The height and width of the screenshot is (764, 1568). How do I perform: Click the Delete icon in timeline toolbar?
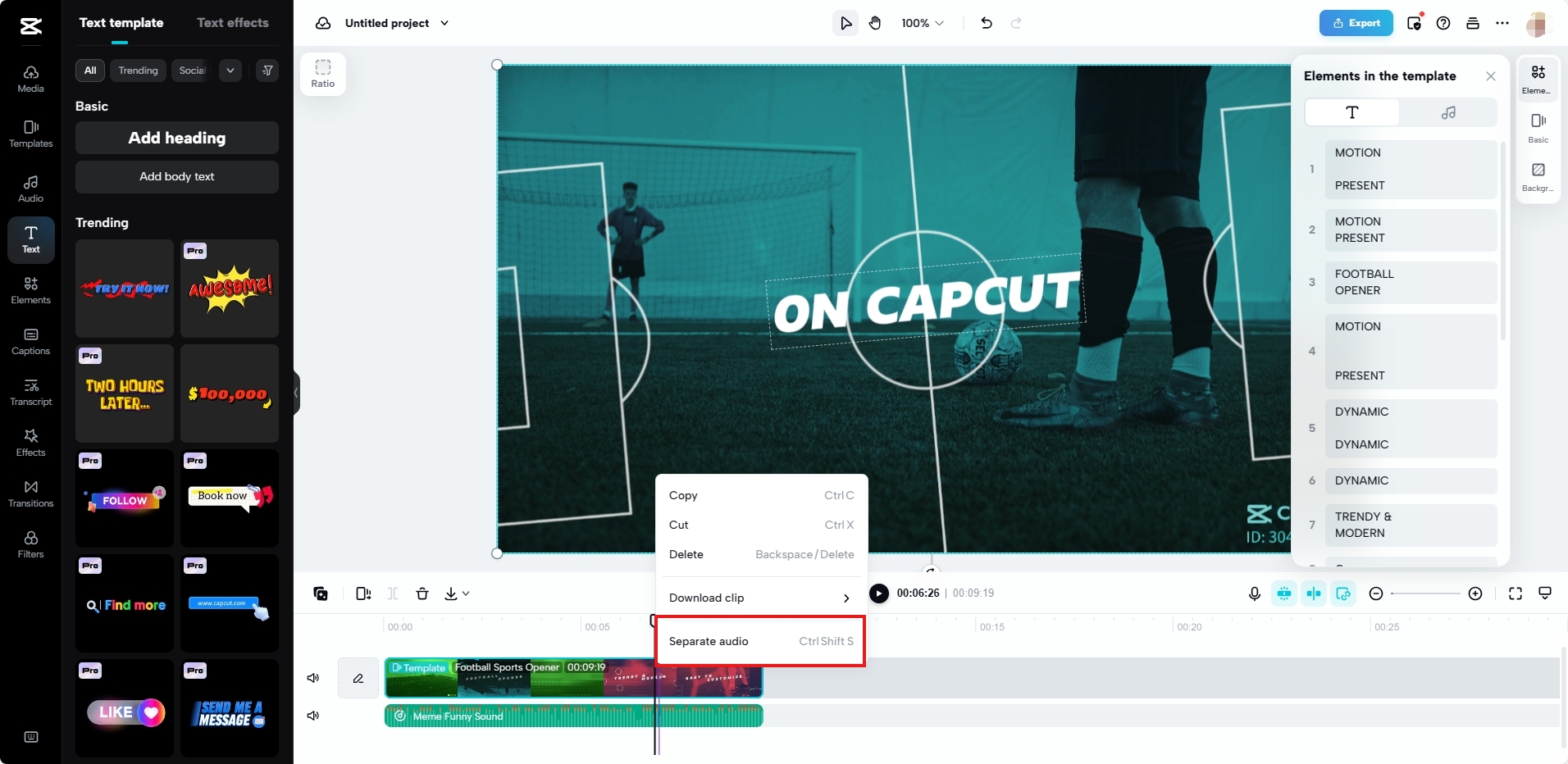(422, 593)
